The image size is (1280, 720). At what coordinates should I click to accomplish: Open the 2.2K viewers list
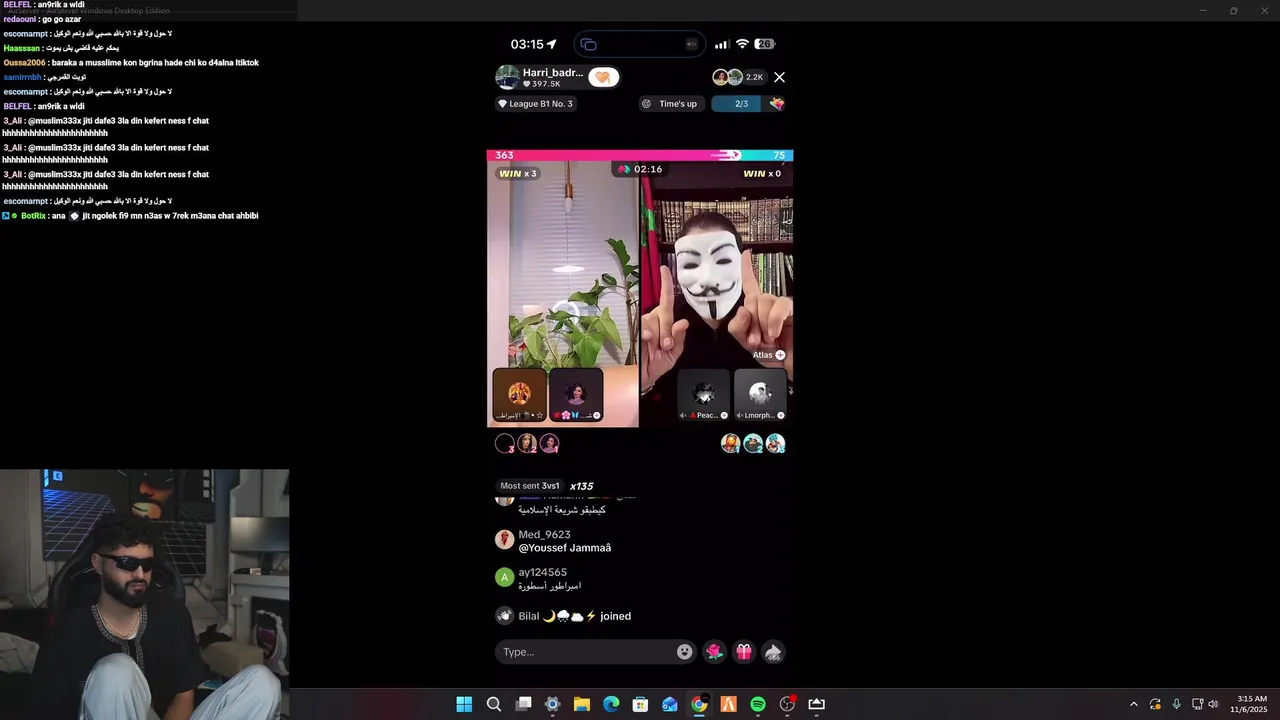coord(754,77)
